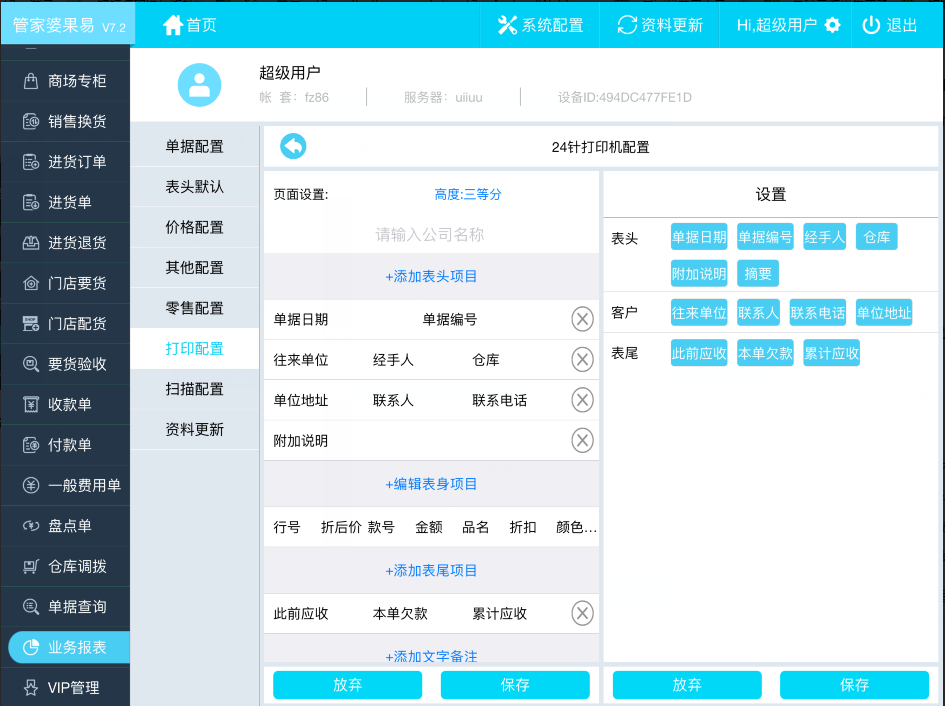Delete the 附加说明 row with X icon
945x706 pixels.
582,440
